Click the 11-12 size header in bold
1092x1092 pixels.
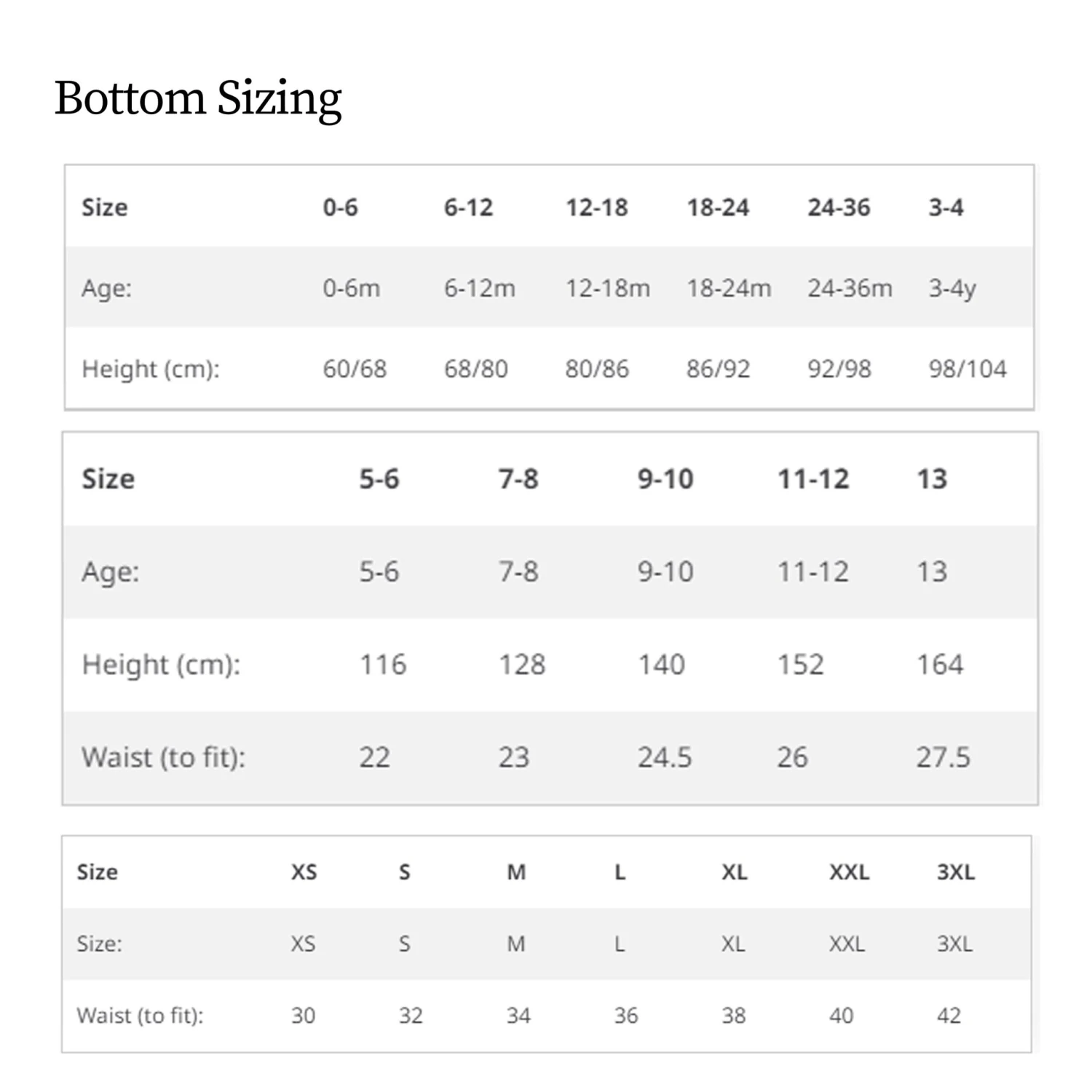click(812, 479)
